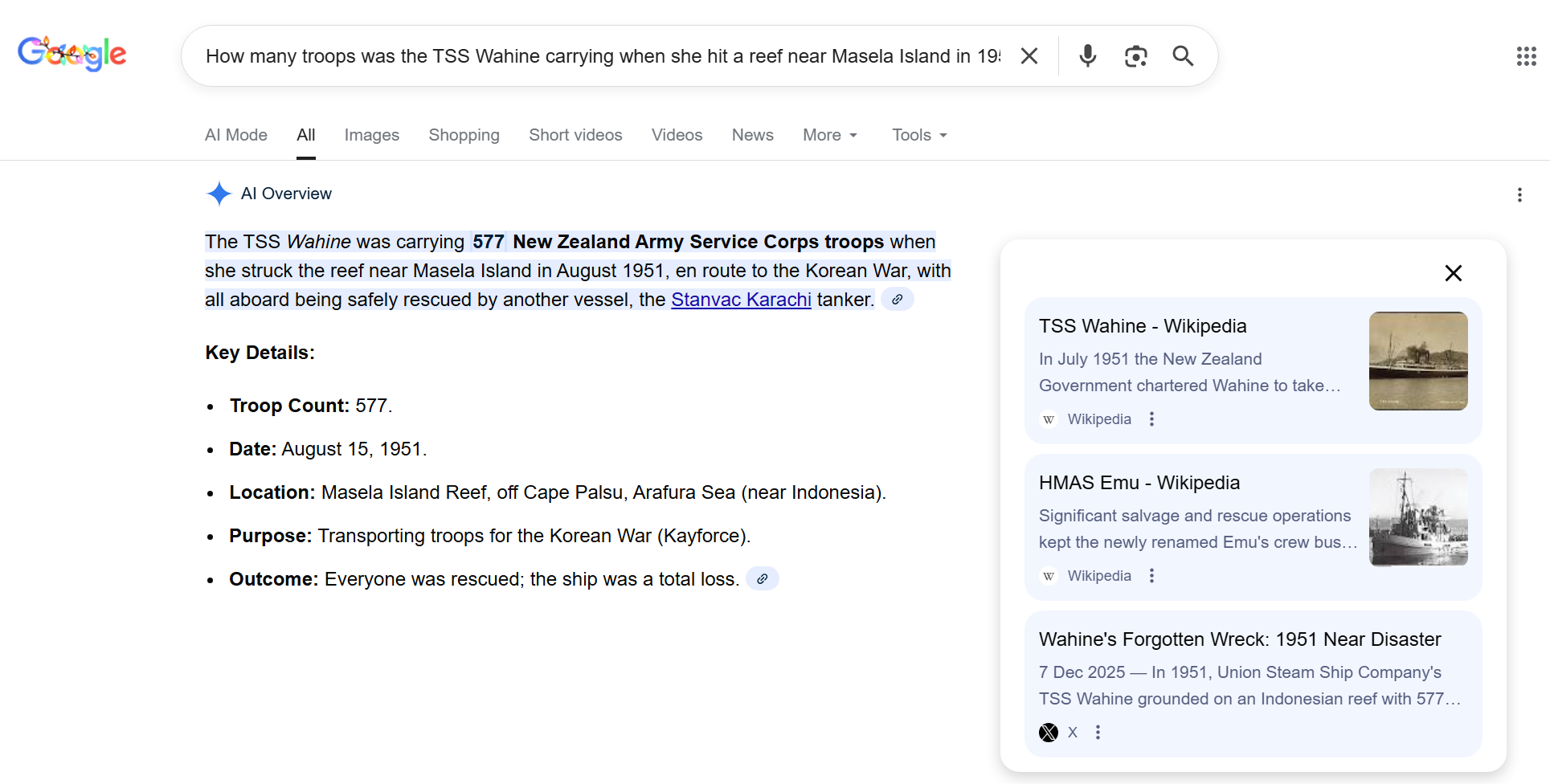Image resolution: width=1550 pixels, height=784 pixels.
Task: Start voice search with microphone icon
Action: (x=1088, y=55)
